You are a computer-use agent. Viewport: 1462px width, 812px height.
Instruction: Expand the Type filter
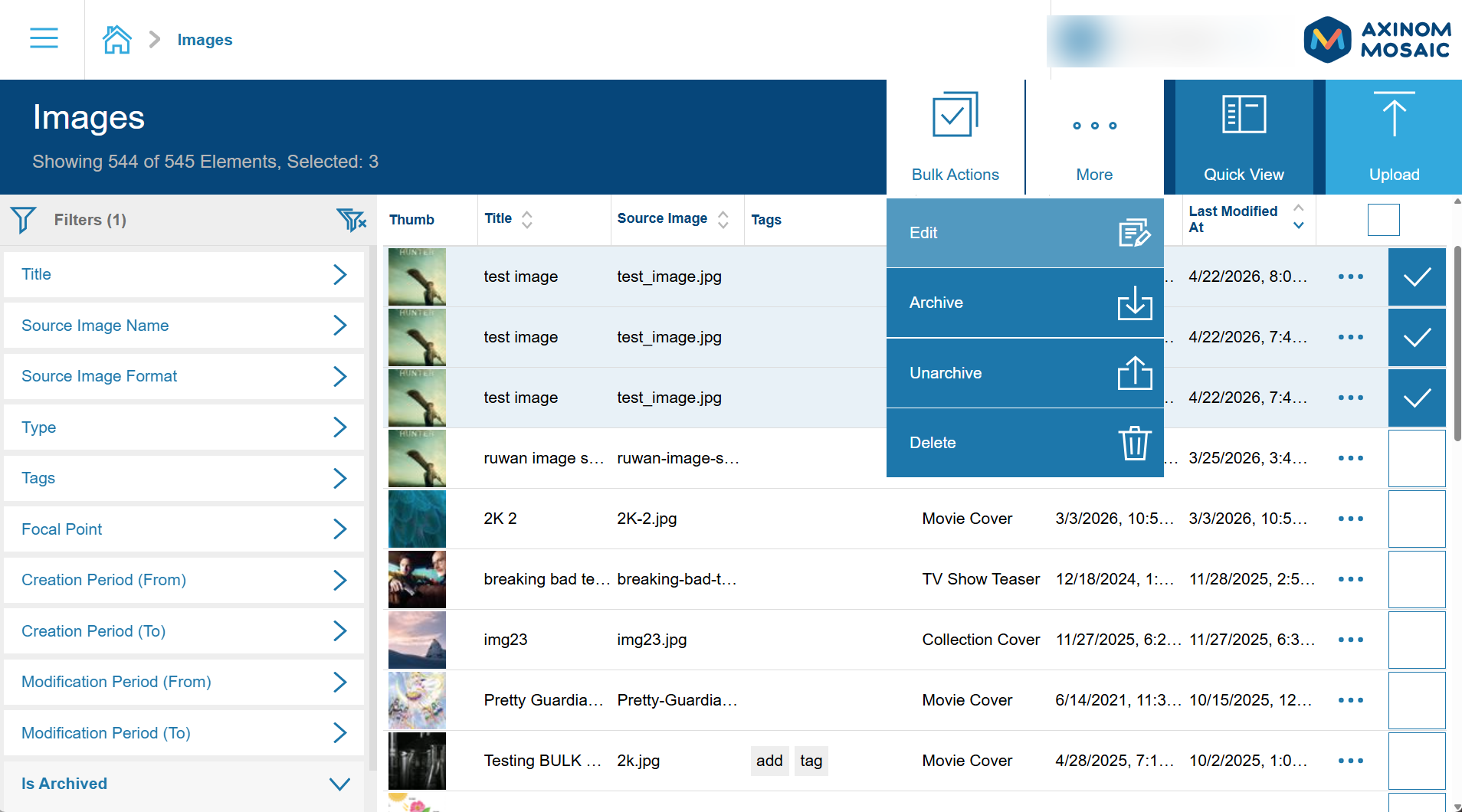pos(184,427)
